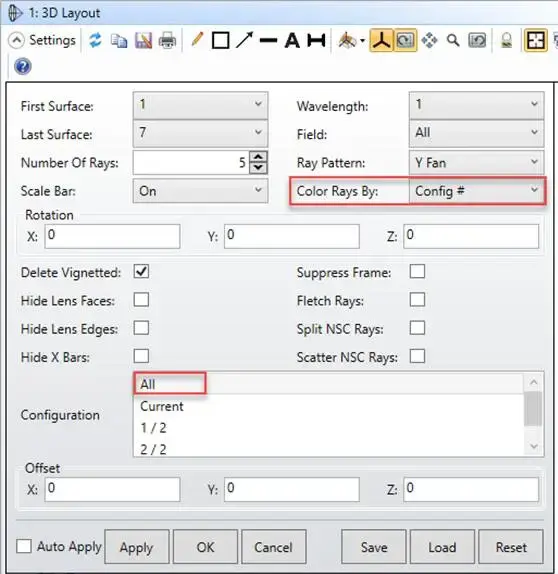Click the Reset button
Viewport: 558px width, 574px height.
point(511,547)
